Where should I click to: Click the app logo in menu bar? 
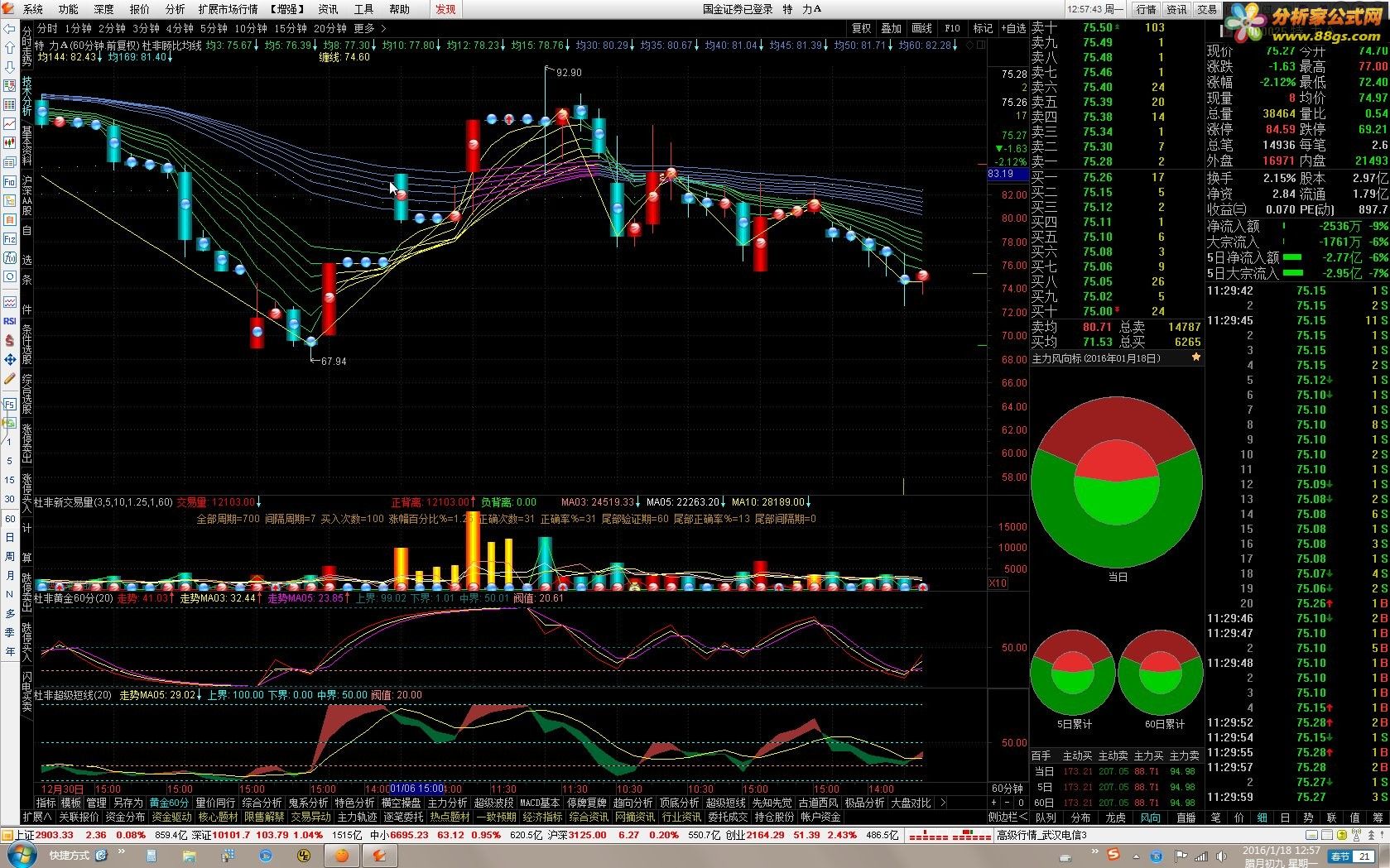(x=9, y=9)
